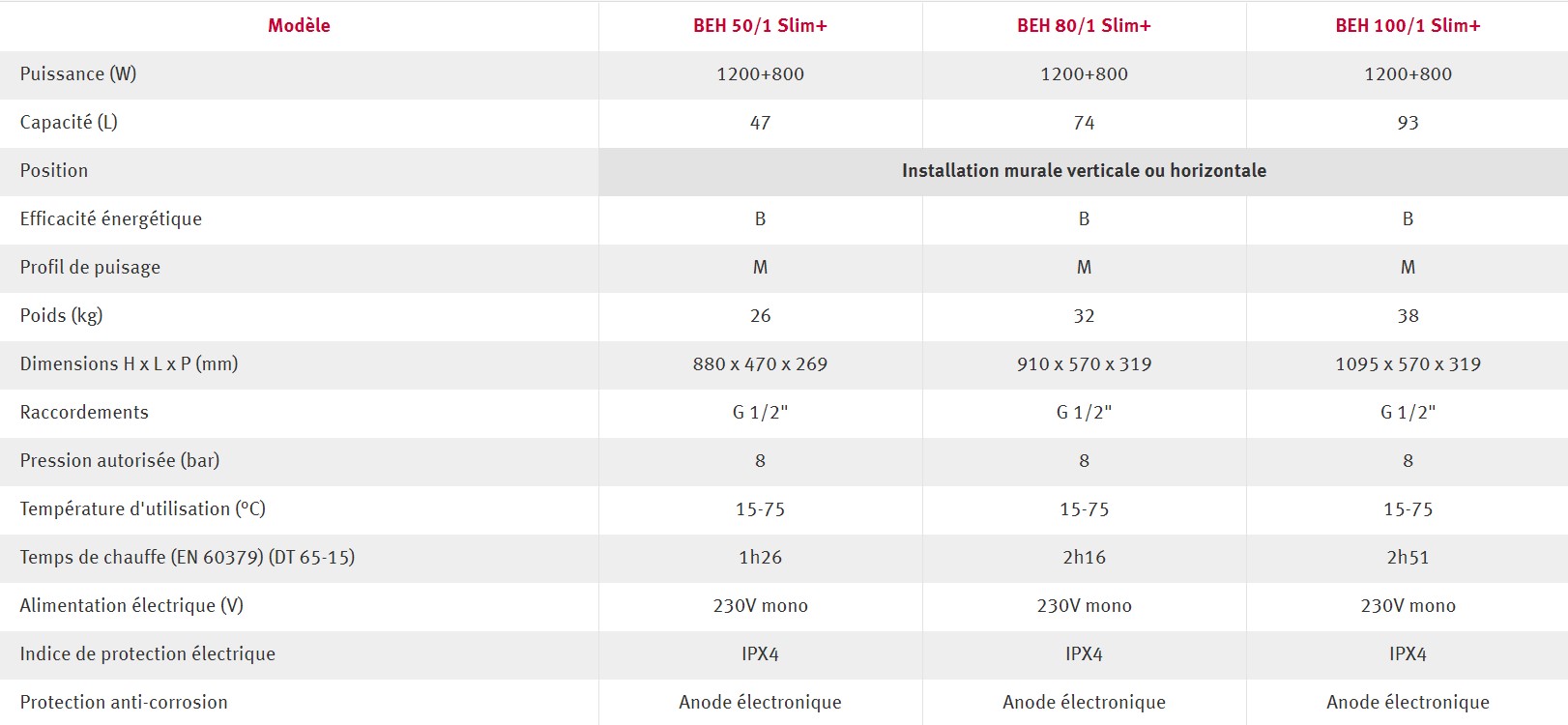Select the dimensions 880 x 470 x 269
This screenshot has height=725, width=1568.
click(x=760, y=364)
